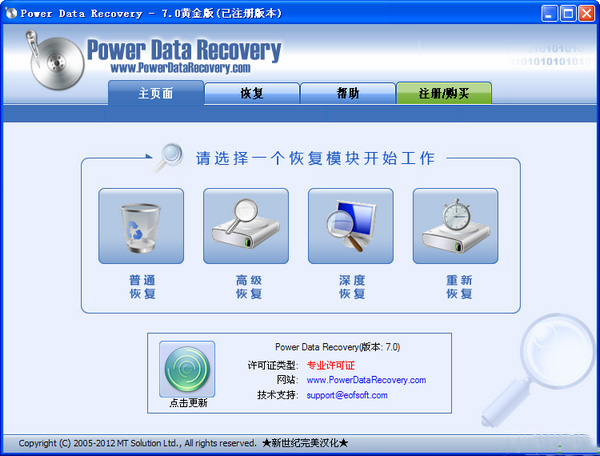Viewport: 600px width, 456px height.
Task: Click the 许可证类型 label
Action: pyautogui.click(x=272, y=365)
